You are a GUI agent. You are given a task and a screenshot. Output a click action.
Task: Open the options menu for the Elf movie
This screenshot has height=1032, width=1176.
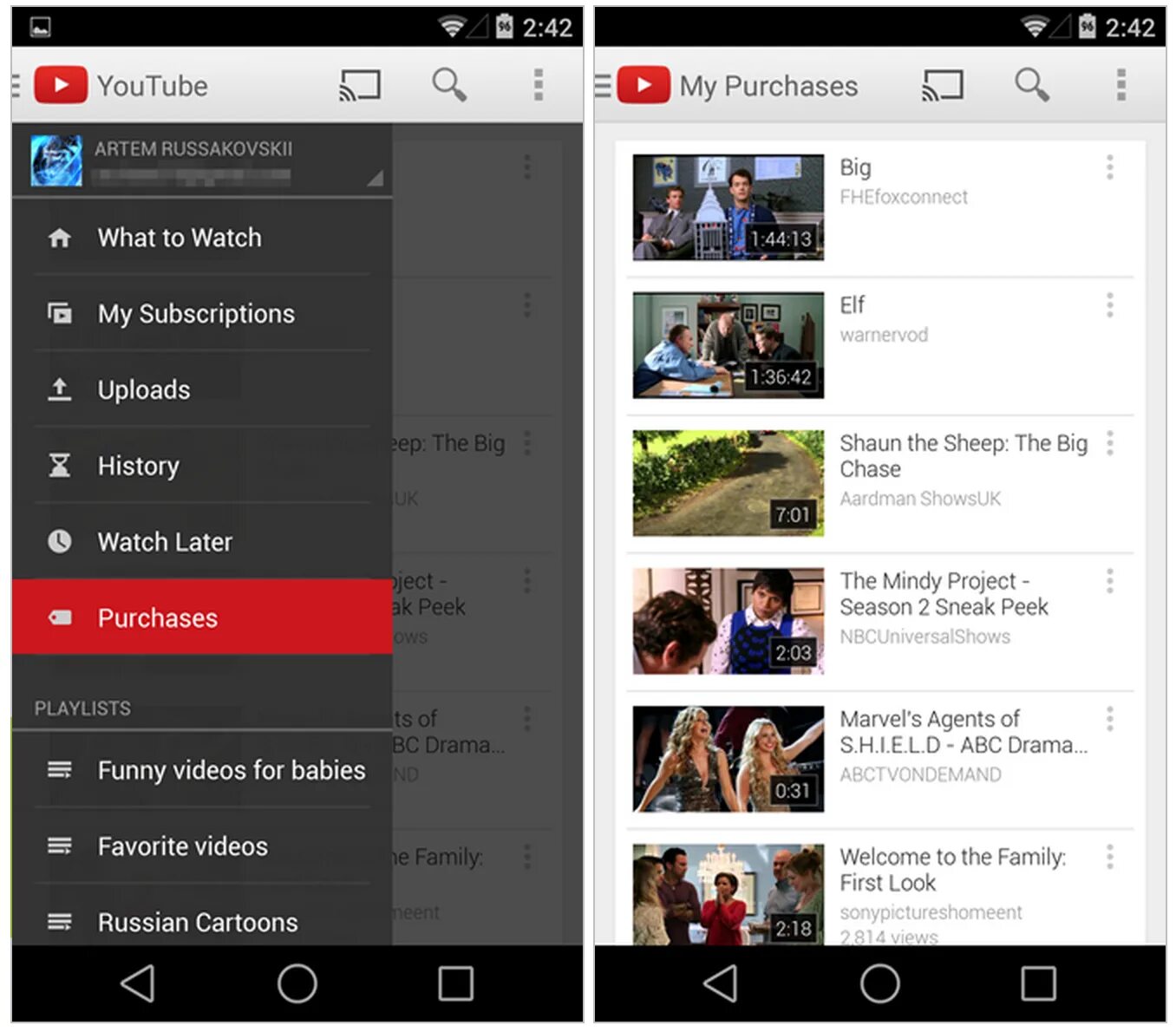(x=1109, y=305)
